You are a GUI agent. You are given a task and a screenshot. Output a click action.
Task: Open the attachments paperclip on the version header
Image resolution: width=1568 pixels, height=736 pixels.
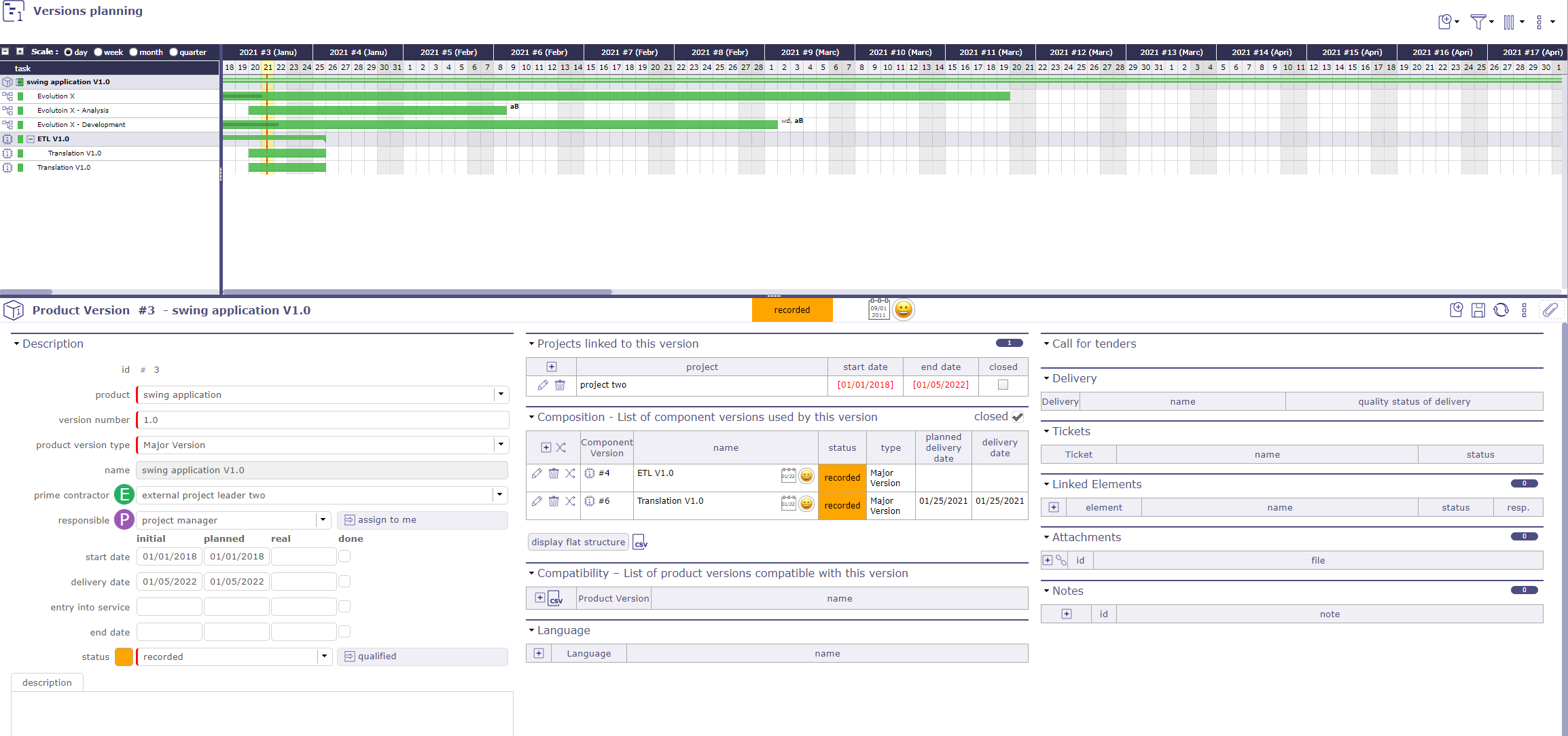(1551, 310)
